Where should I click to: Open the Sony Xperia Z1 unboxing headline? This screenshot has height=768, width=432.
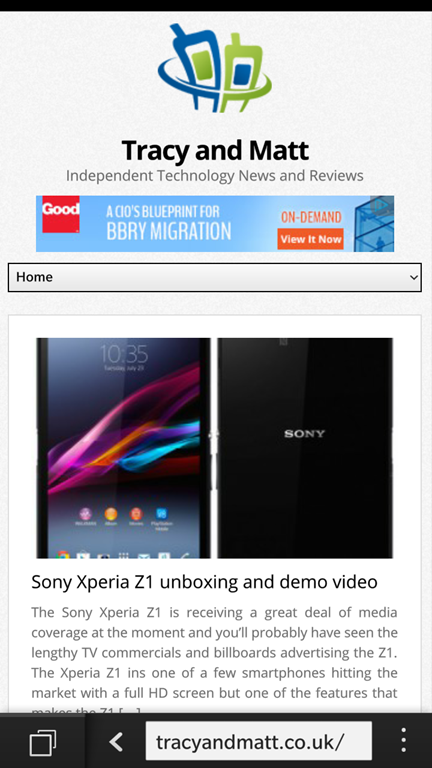click(204, 582)
